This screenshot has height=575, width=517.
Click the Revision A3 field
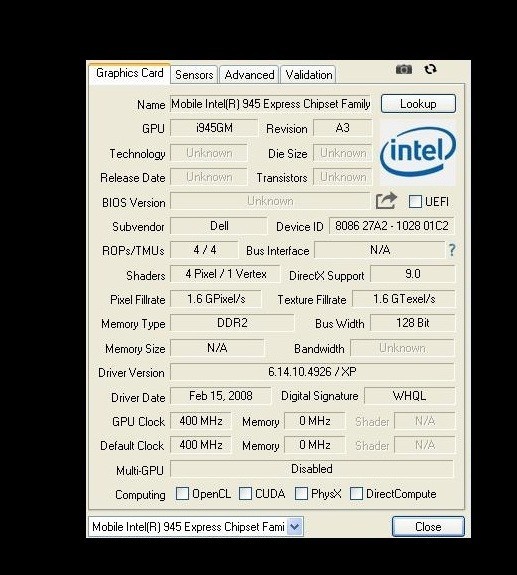(342, 128)
